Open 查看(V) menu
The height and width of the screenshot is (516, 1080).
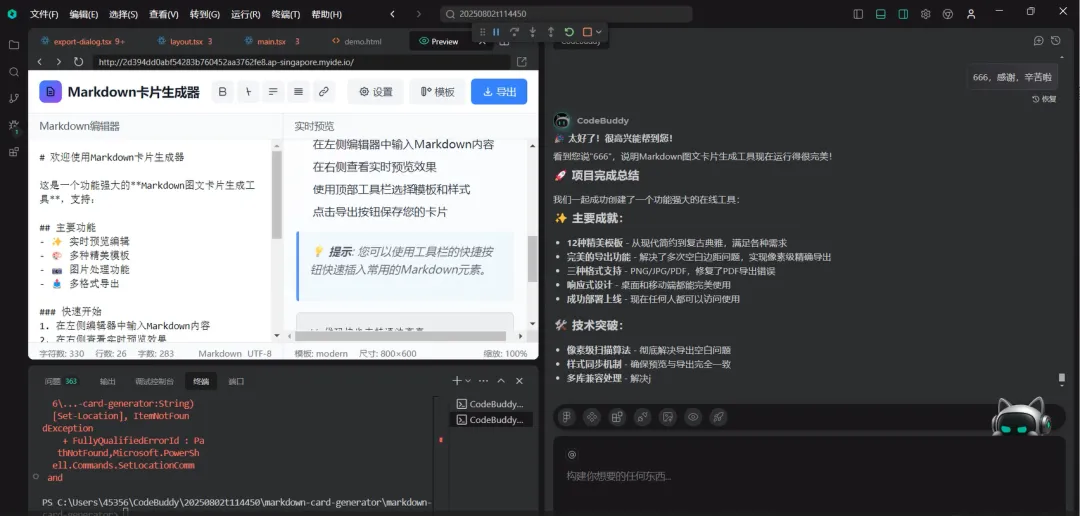point(164,14)
